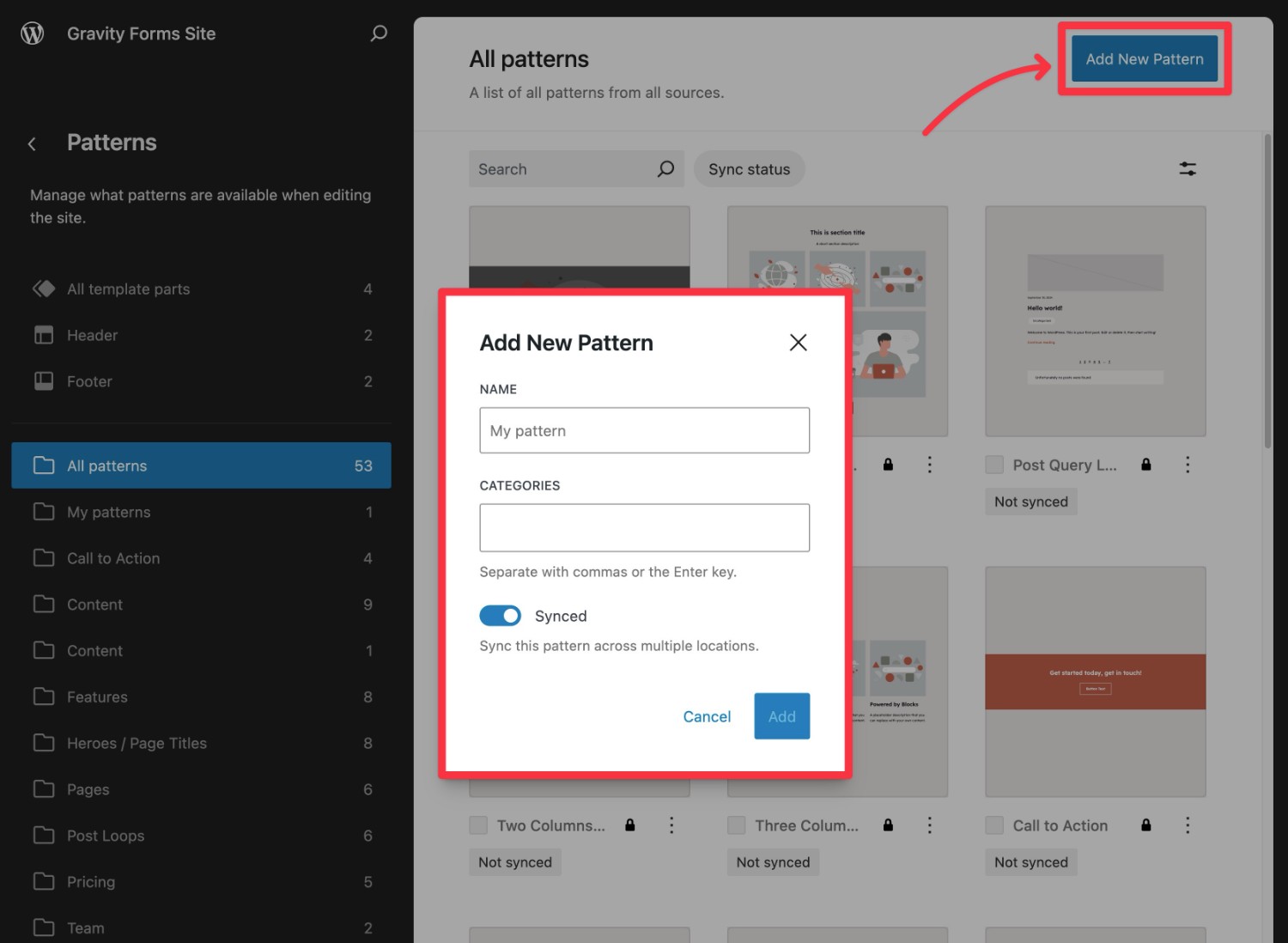Open the sidebar search magnifier icon
This screenshot has height=943, width=1288.
click(379, 33)
